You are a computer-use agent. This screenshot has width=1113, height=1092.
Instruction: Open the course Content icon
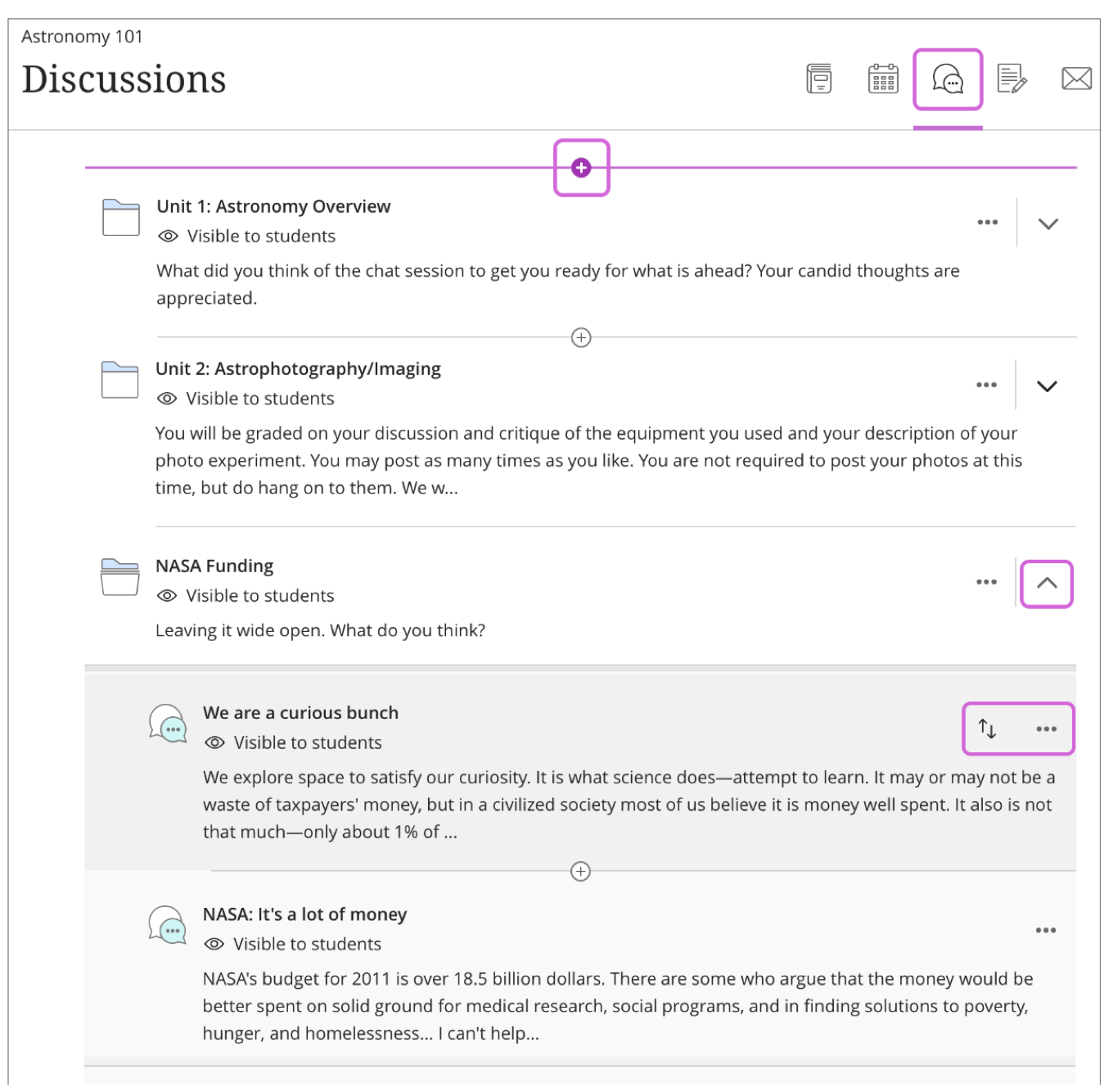point(818,79)
